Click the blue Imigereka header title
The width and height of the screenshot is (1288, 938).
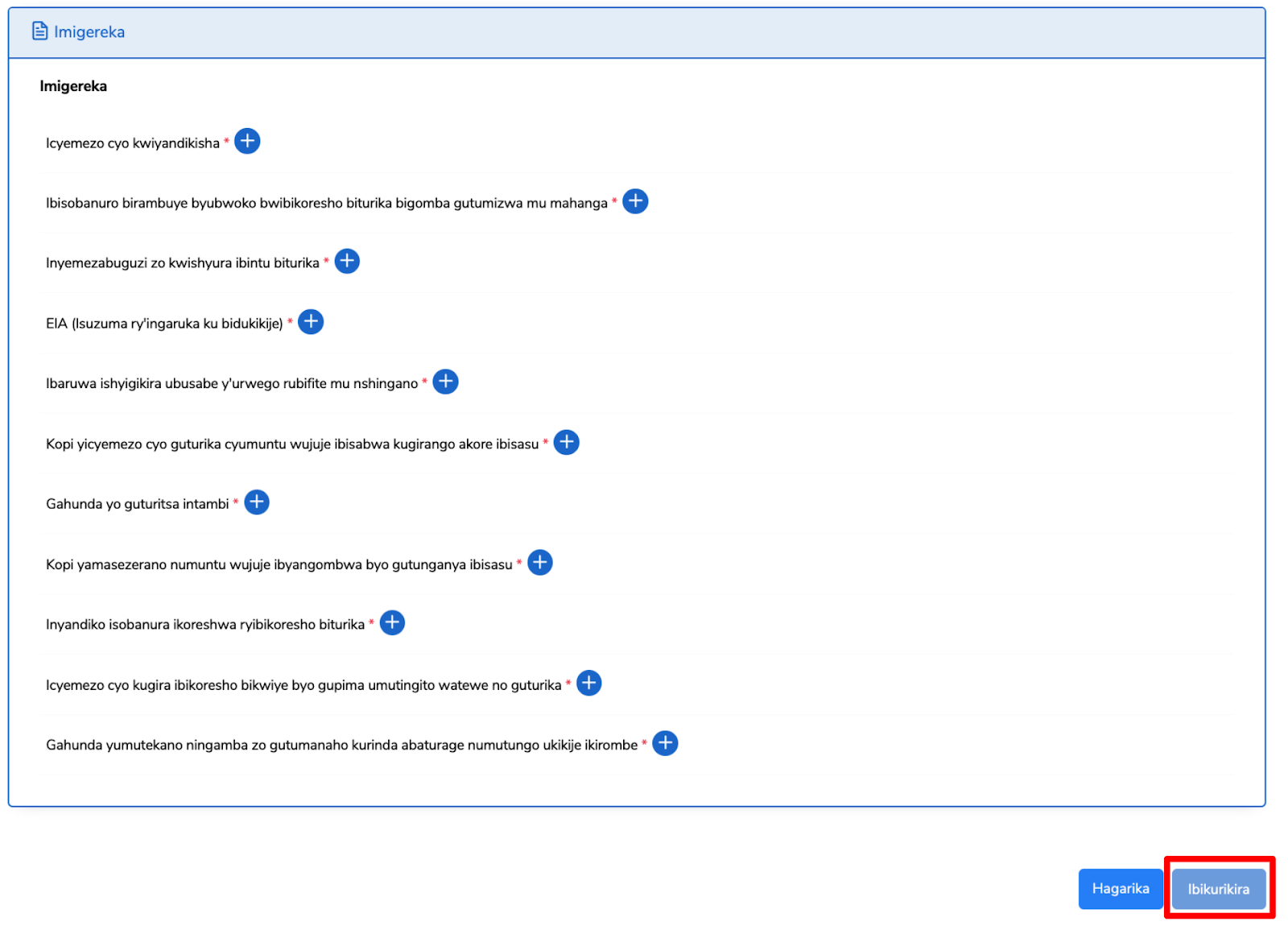(x=89, y=32)
